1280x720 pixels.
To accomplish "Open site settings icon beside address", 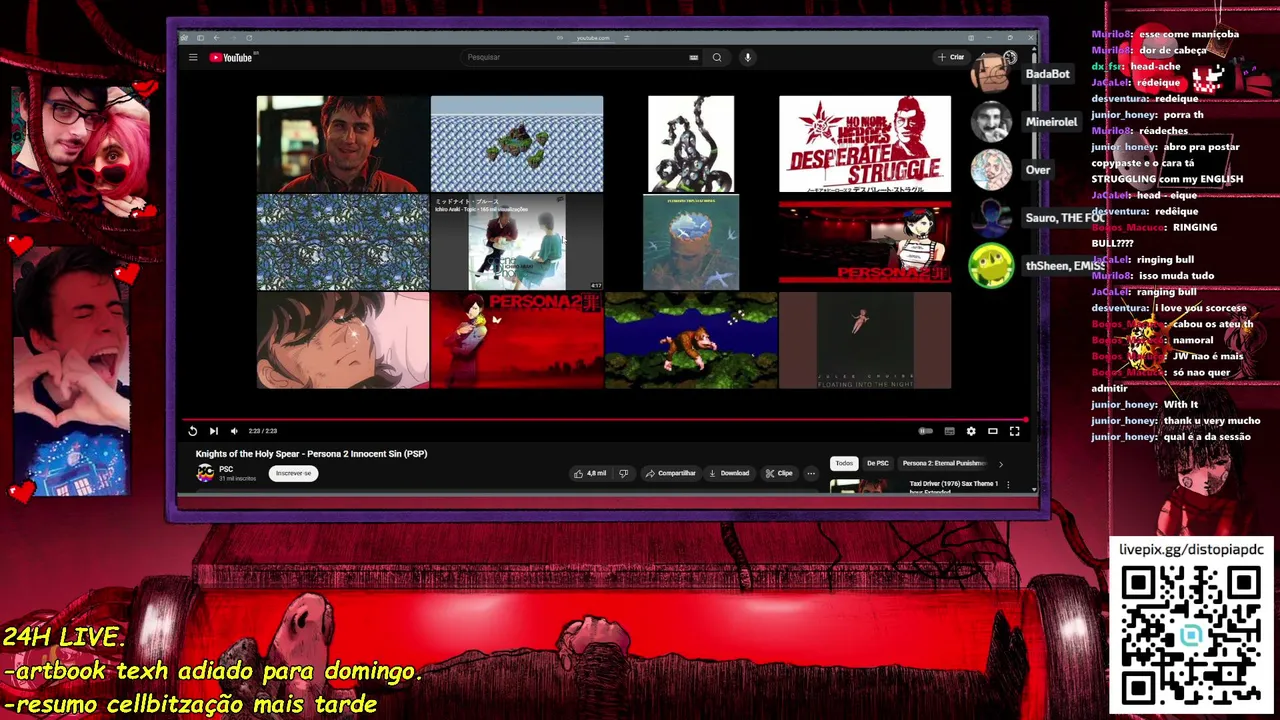I will tap(626, 38).
